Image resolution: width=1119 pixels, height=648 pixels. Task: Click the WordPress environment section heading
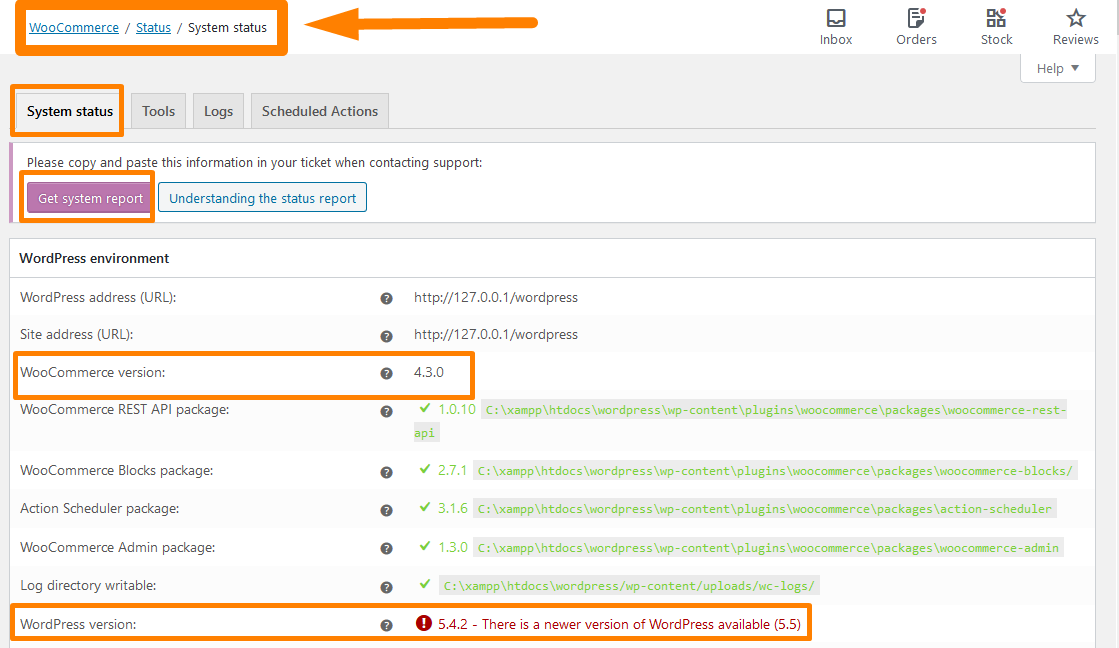click(x=94, y=258)
